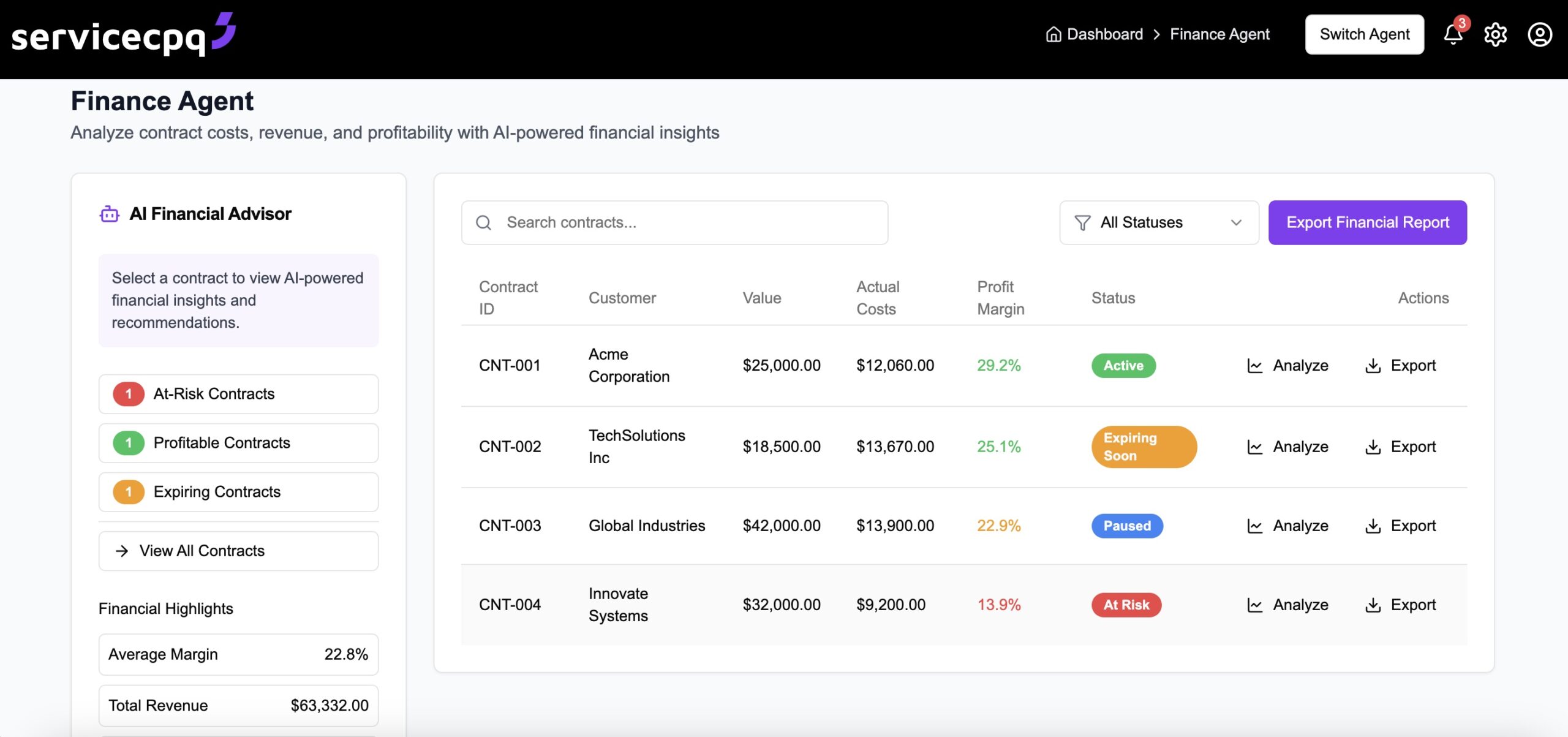Screen dimensions: 1568x737
Task: Click the Active status badge
Action: click(x=1123, y=366)
